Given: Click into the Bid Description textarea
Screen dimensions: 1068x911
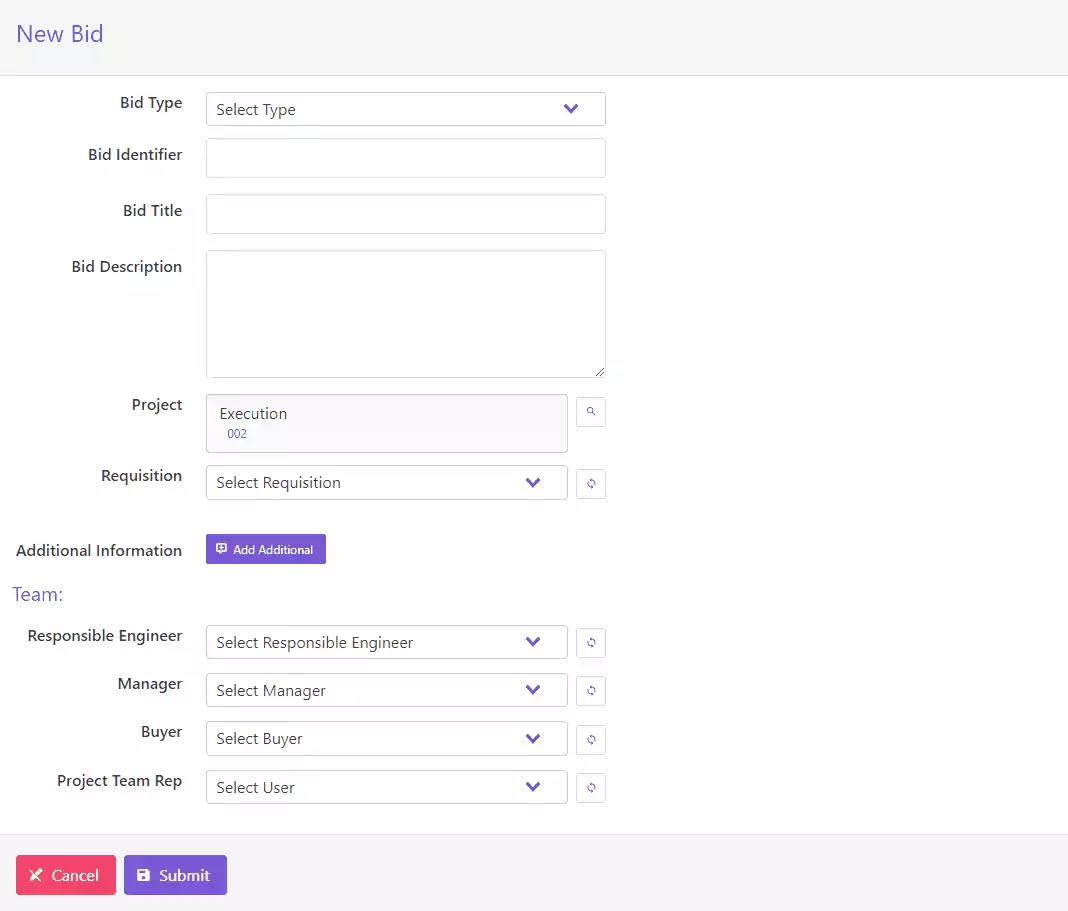Looking at the screenshot, I should 405,313.
